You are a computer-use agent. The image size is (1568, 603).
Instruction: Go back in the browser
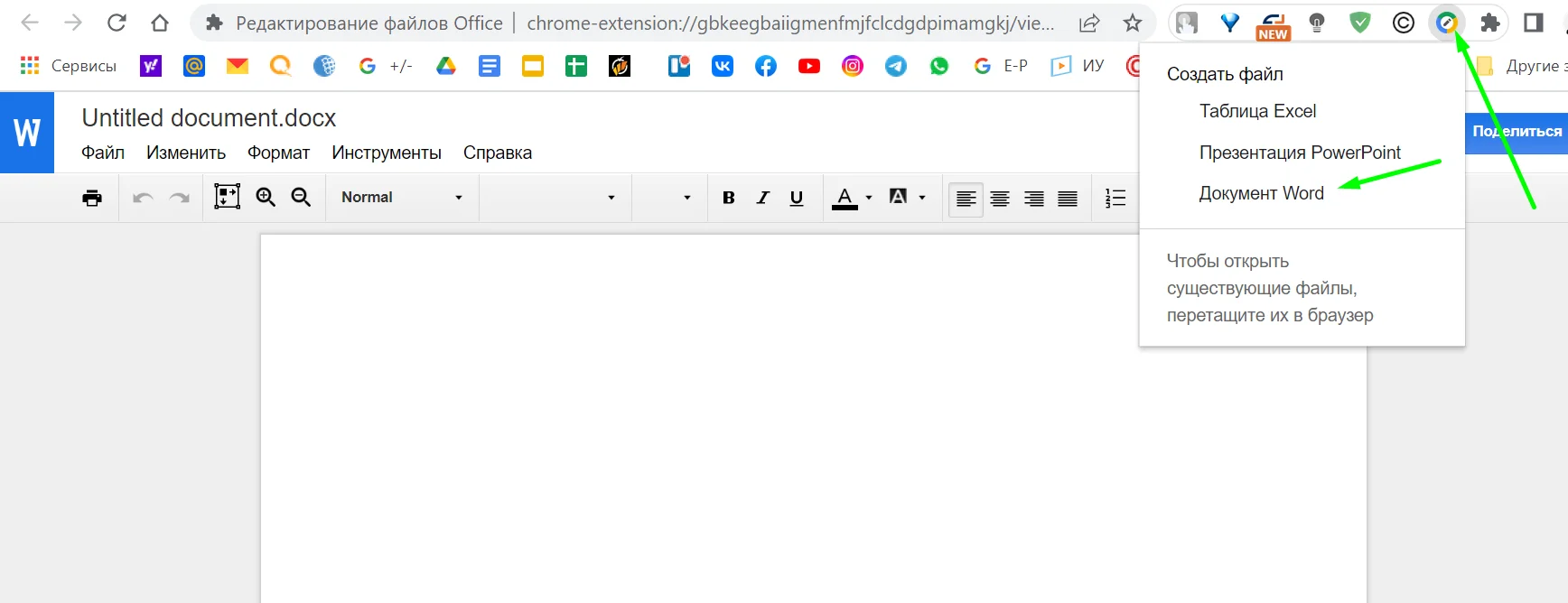pos(30,23)
